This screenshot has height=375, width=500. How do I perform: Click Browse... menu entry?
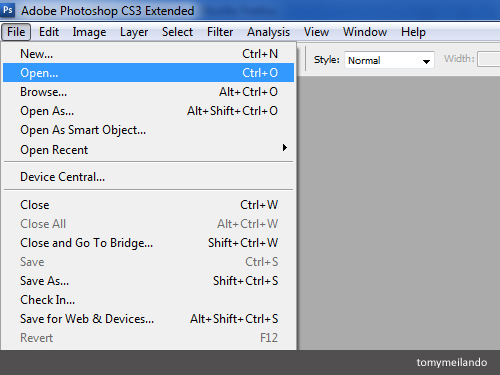click(x=148, y=92)
